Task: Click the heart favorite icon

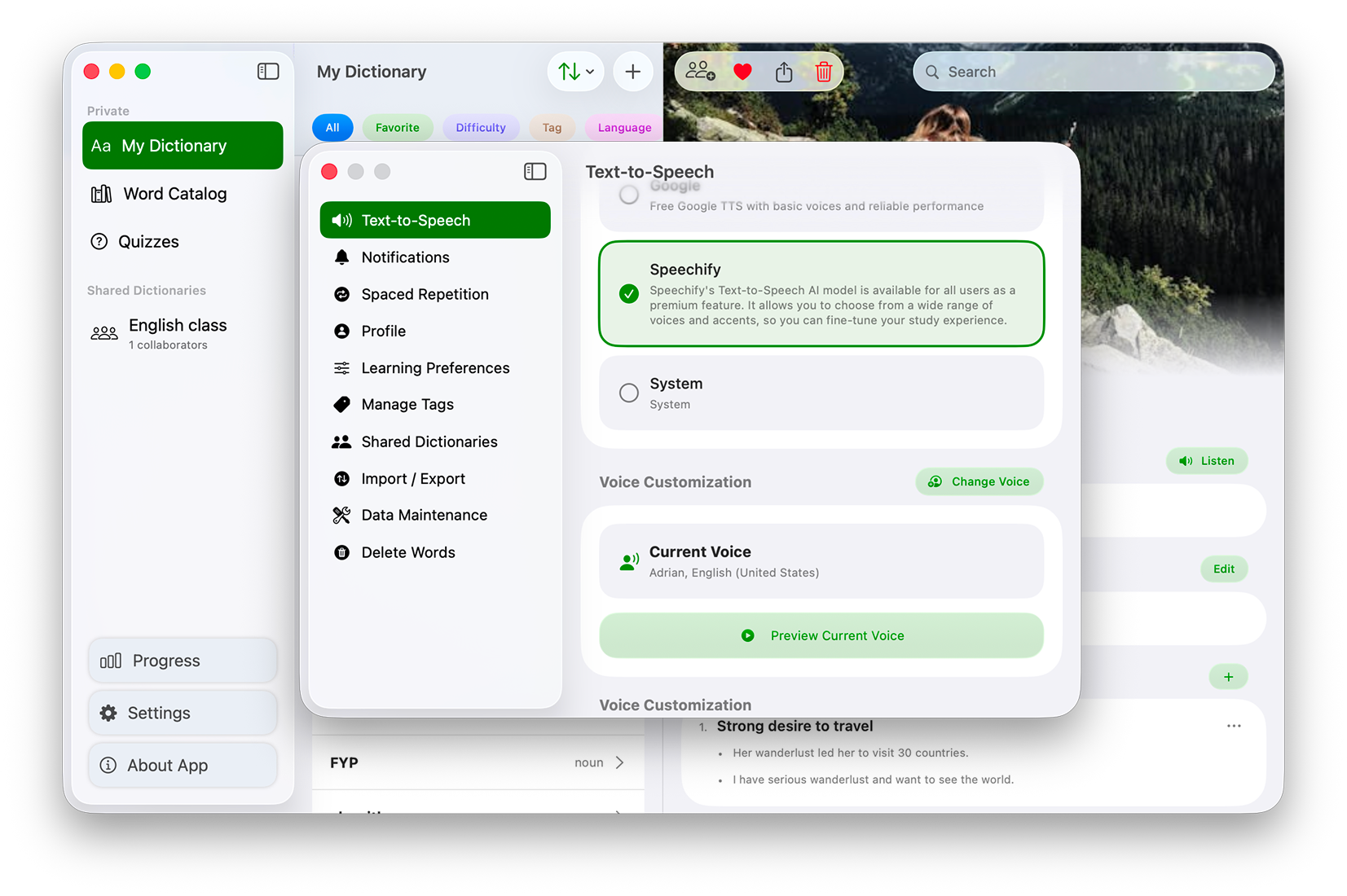Action: [x=742, y=72]
